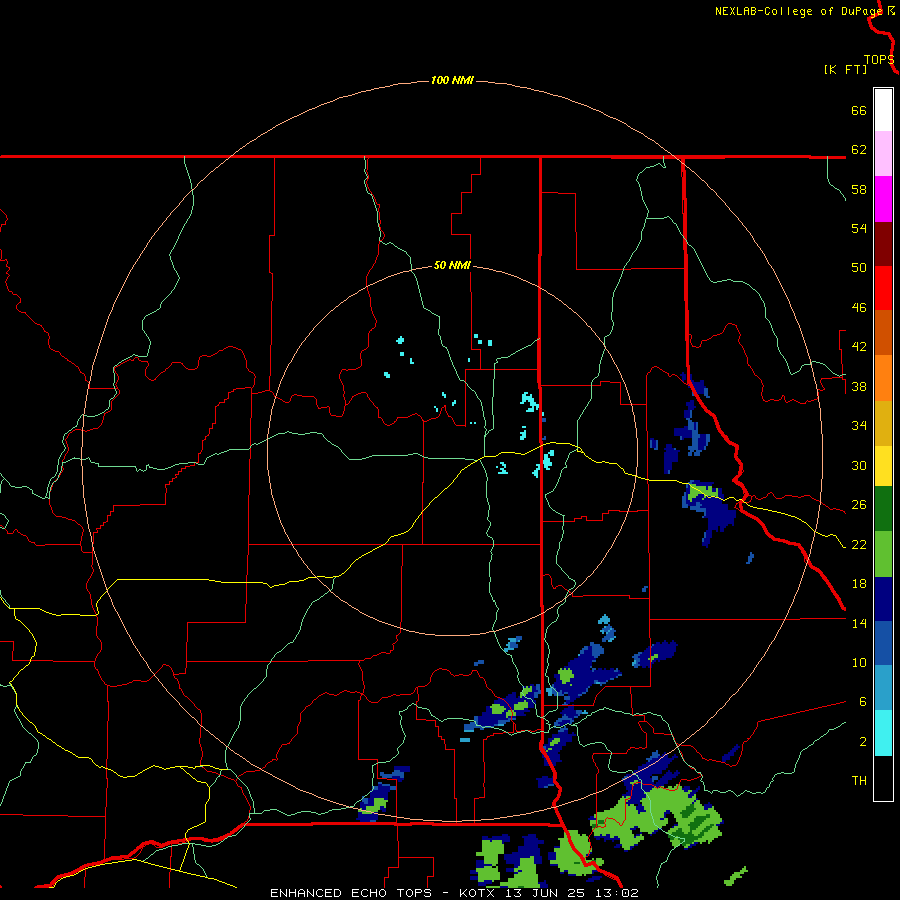Click the '6' legend value
Screen dimensions: 900x900
coord(863,702)
